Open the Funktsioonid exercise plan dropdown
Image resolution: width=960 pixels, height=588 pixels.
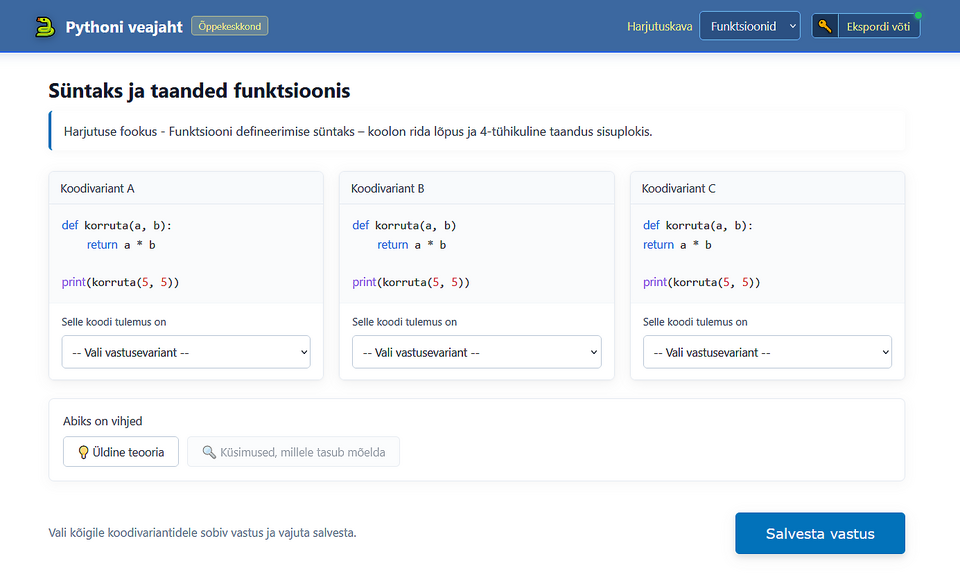(x=749, y=26)
